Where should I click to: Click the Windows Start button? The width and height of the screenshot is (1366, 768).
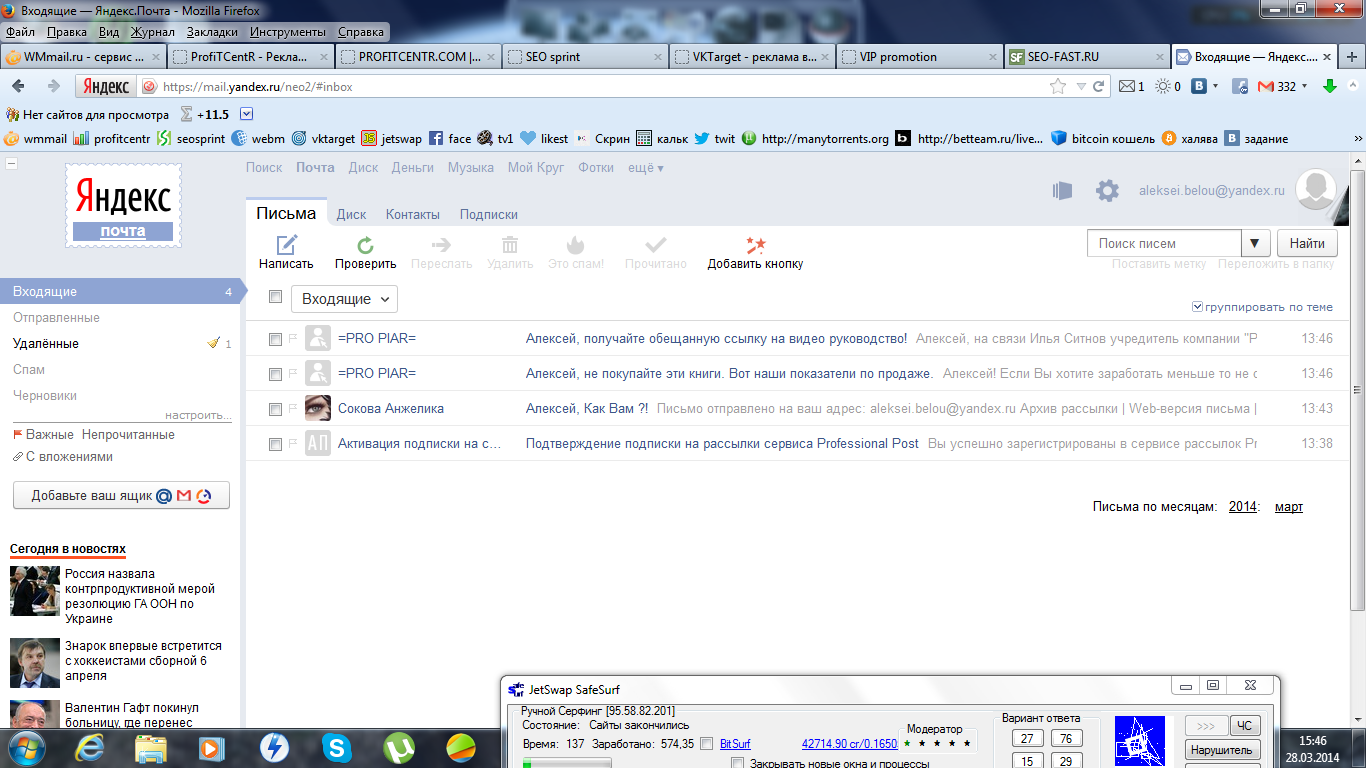coord(26,747)
